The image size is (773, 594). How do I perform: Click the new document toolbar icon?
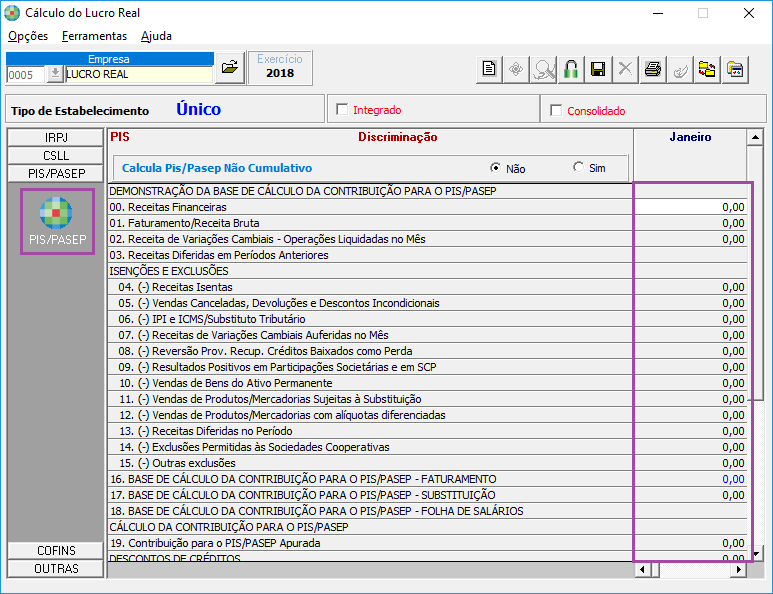click(x=489, y=69)
